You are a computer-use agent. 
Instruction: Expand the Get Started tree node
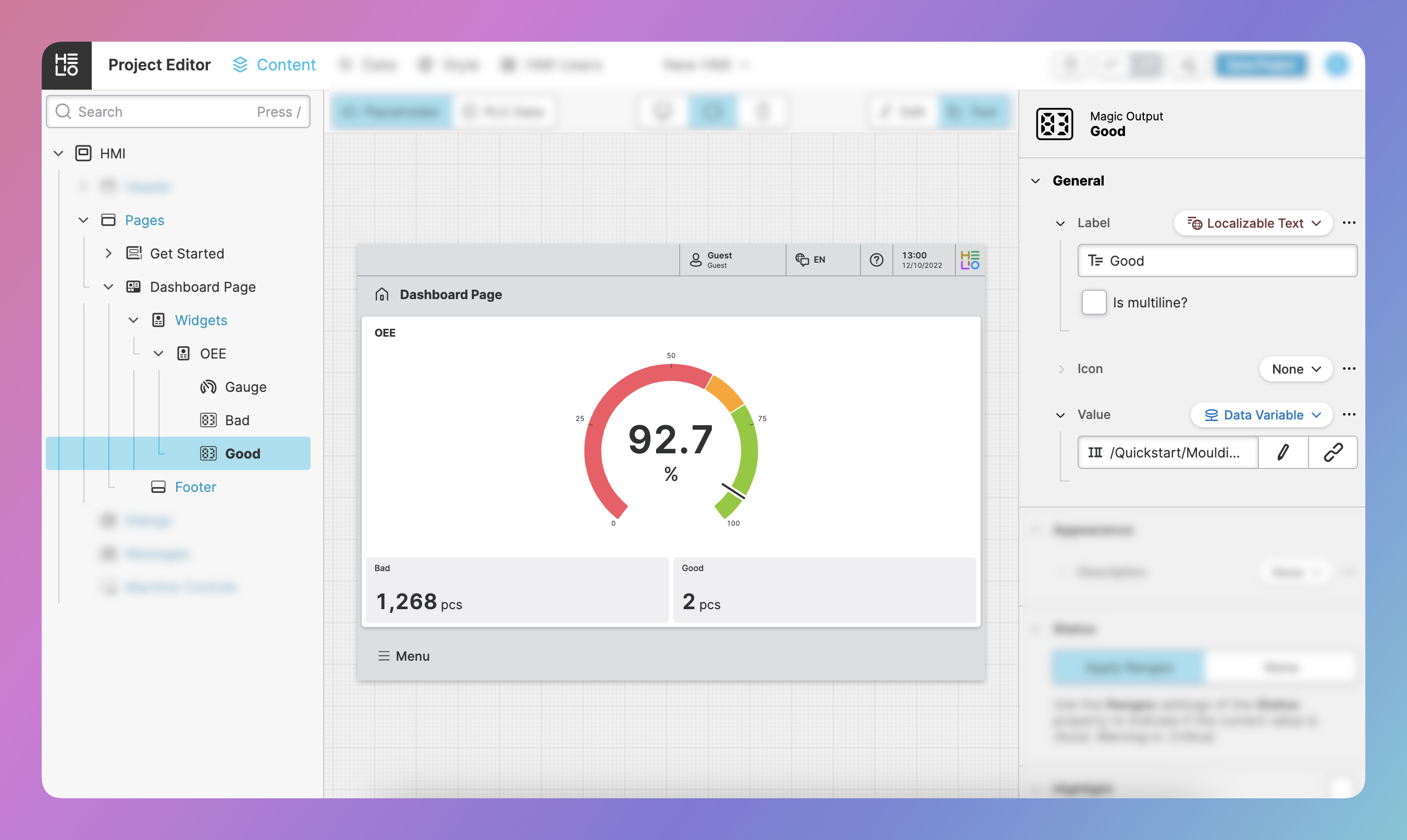coord(108,254)
